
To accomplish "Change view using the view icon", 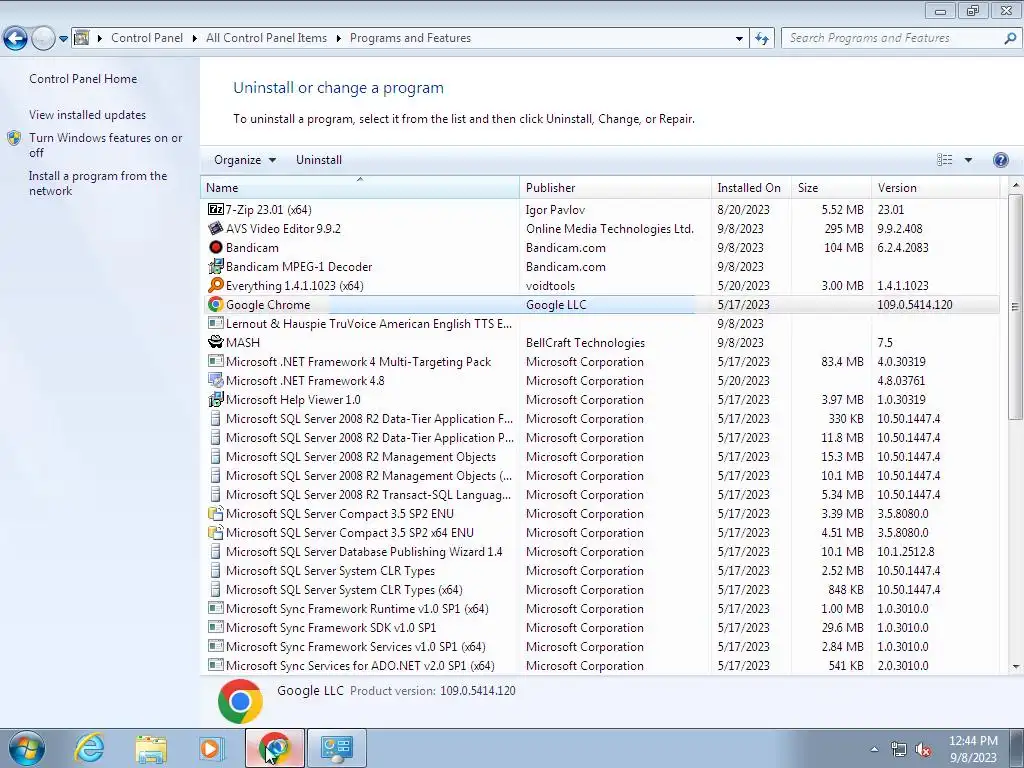I will (944, 160).
